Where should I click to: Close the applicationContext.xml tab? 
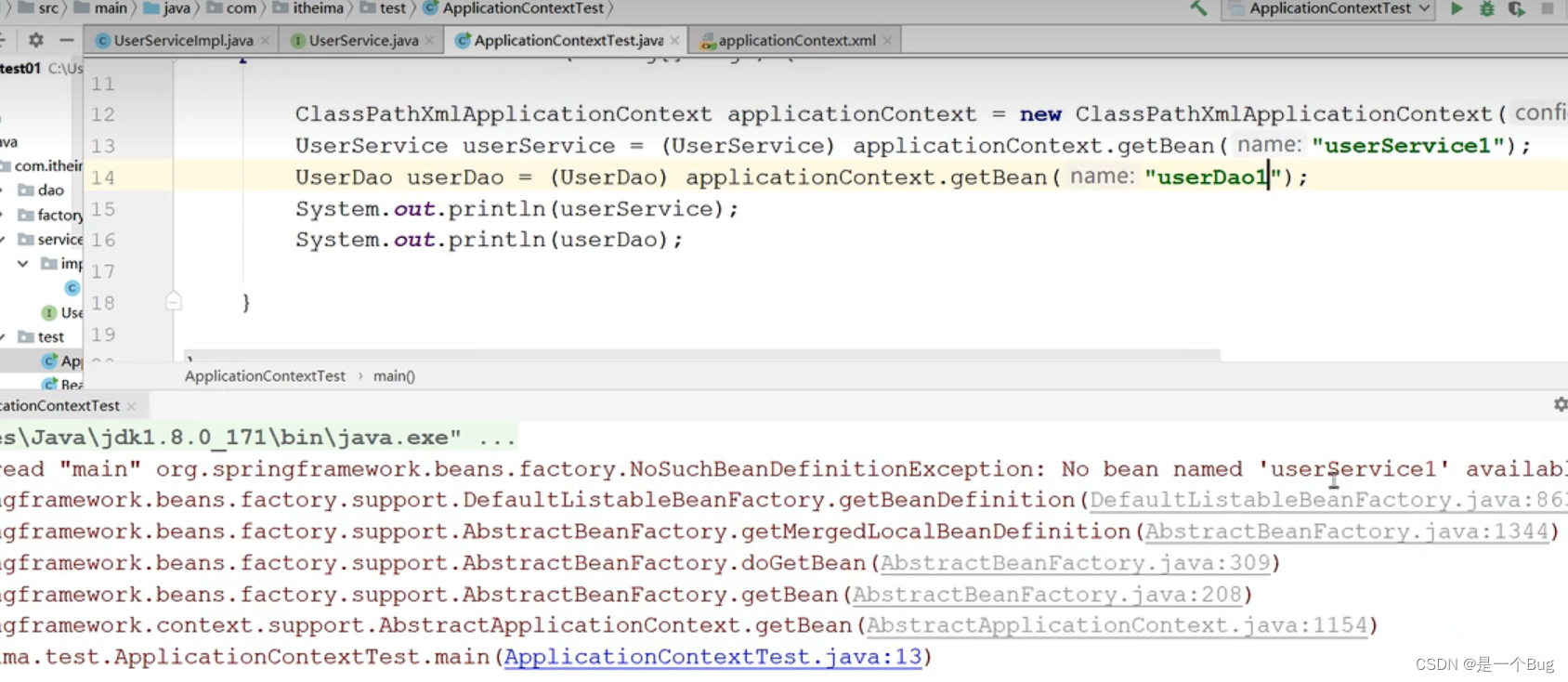887,41
